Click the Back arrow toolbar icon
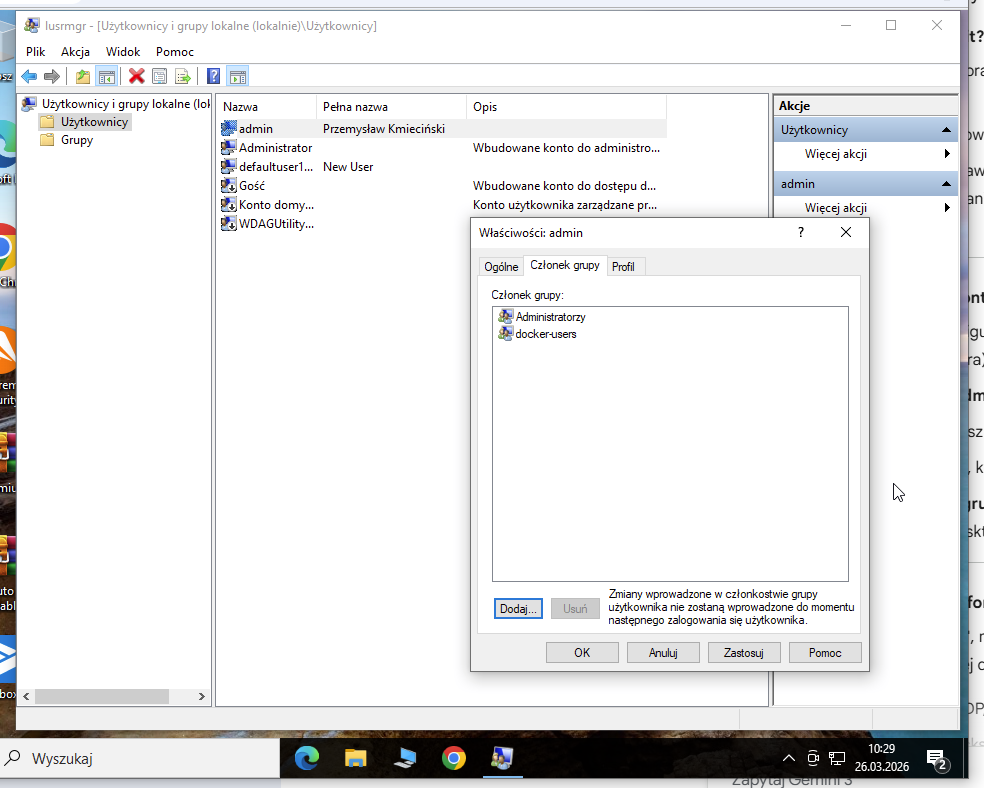 (29, 77)
